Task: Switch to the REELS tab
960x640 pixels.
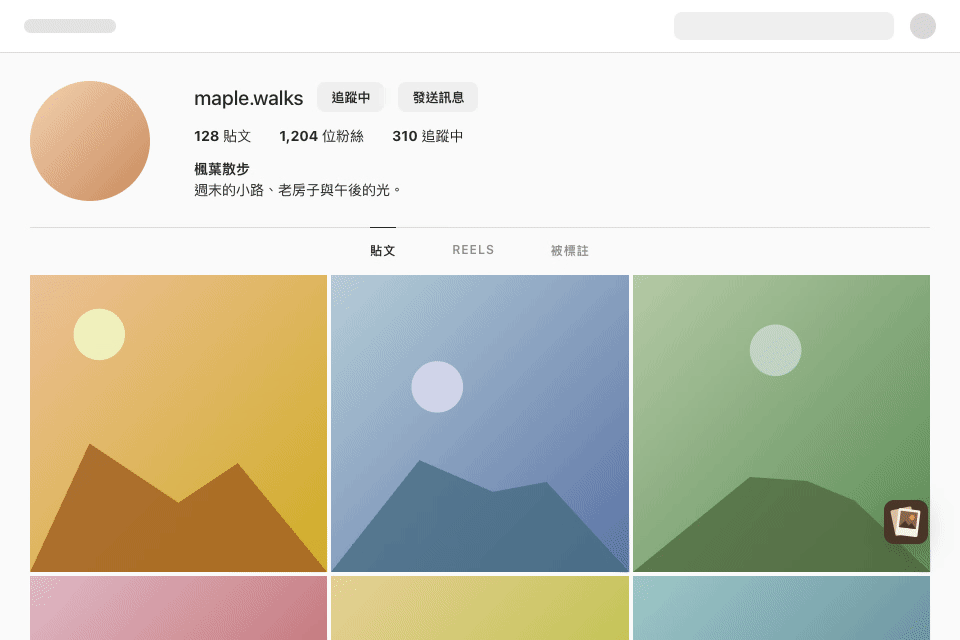Action: coord(473,250)
